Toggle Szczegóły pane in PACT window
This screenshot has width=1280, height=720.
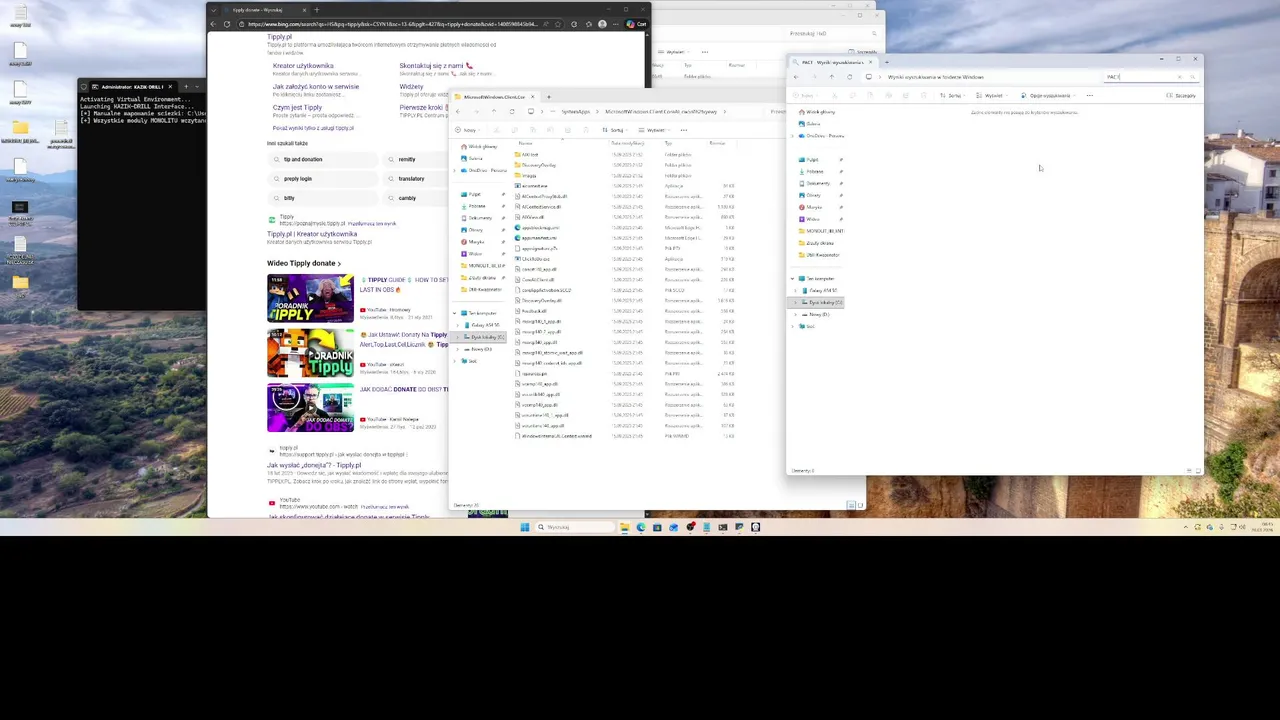pyautogui.click(x=1181, y=95)
